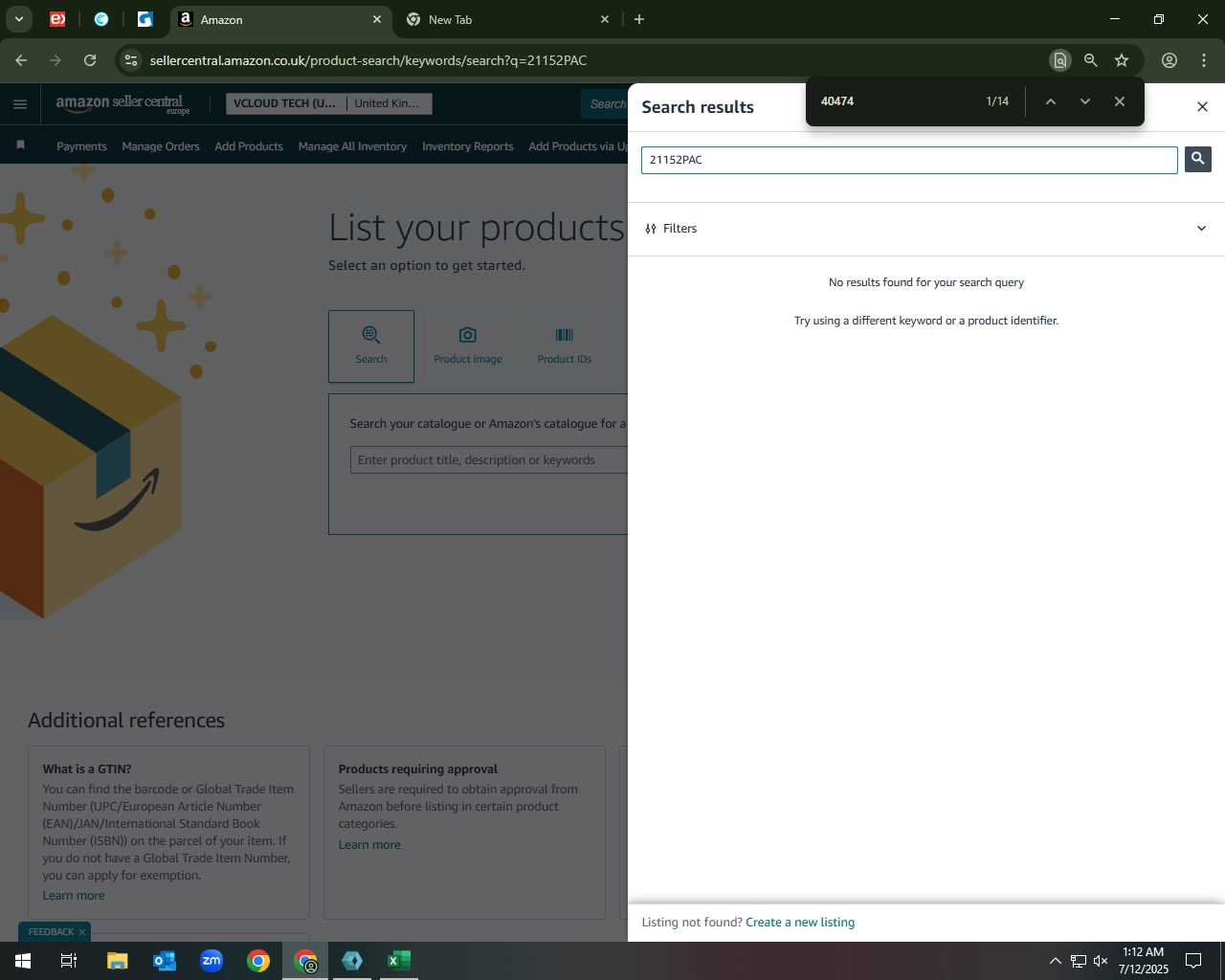Reload the page
Image resolution: width=1225 pixels, height=980 pixels.
click(90, 60)
